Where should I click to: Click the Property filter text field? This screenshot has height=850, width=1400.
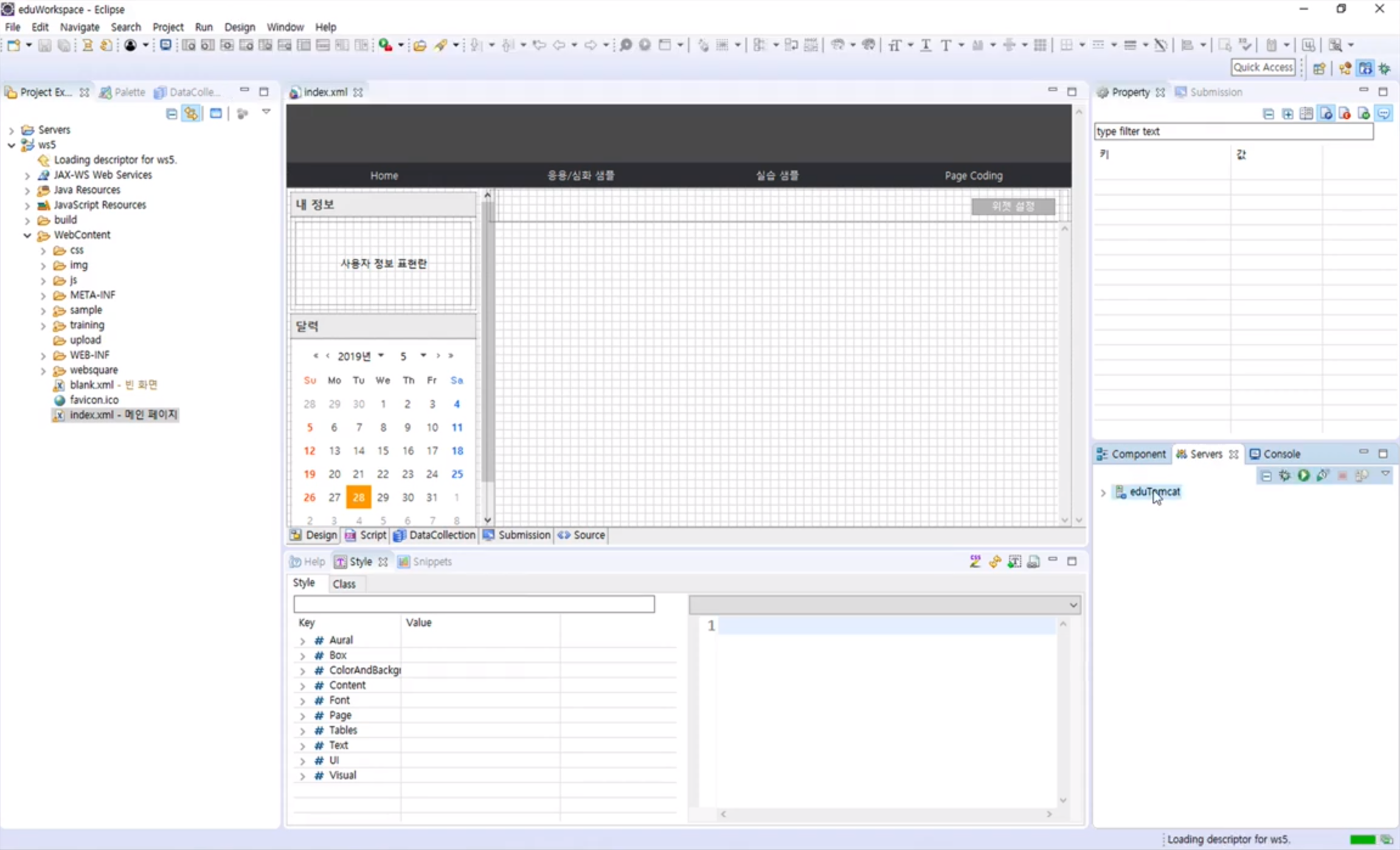click(x=1232, y=131)
